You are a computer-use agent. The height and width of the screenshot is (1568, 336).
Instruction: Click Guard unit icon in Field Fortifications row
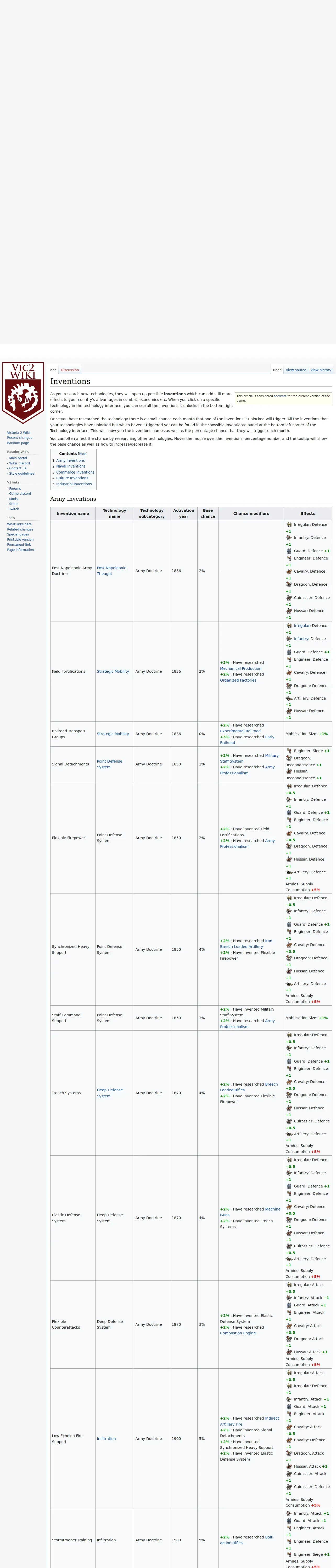[289, 652]
